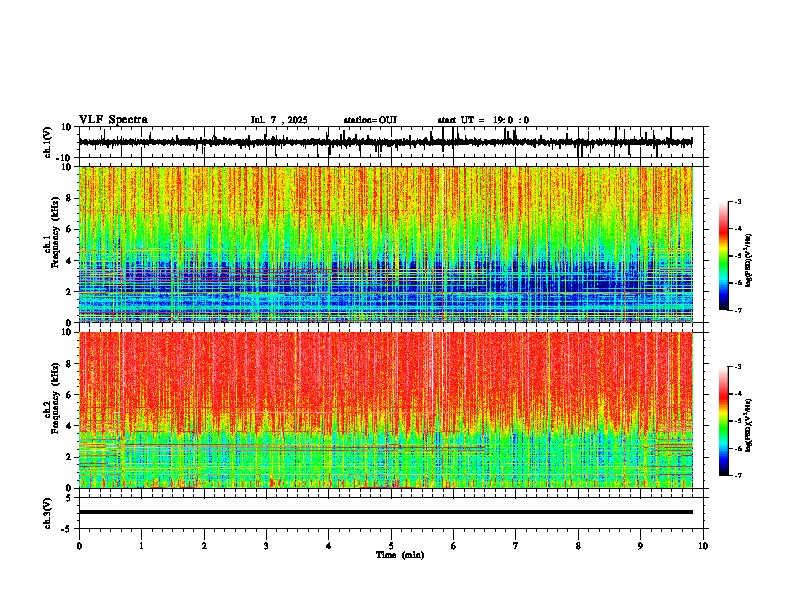Image resolution: width=792 pixels, height=612 pixels.
Task: Select the "Time (min)" axis label
Action: point(400,555)
